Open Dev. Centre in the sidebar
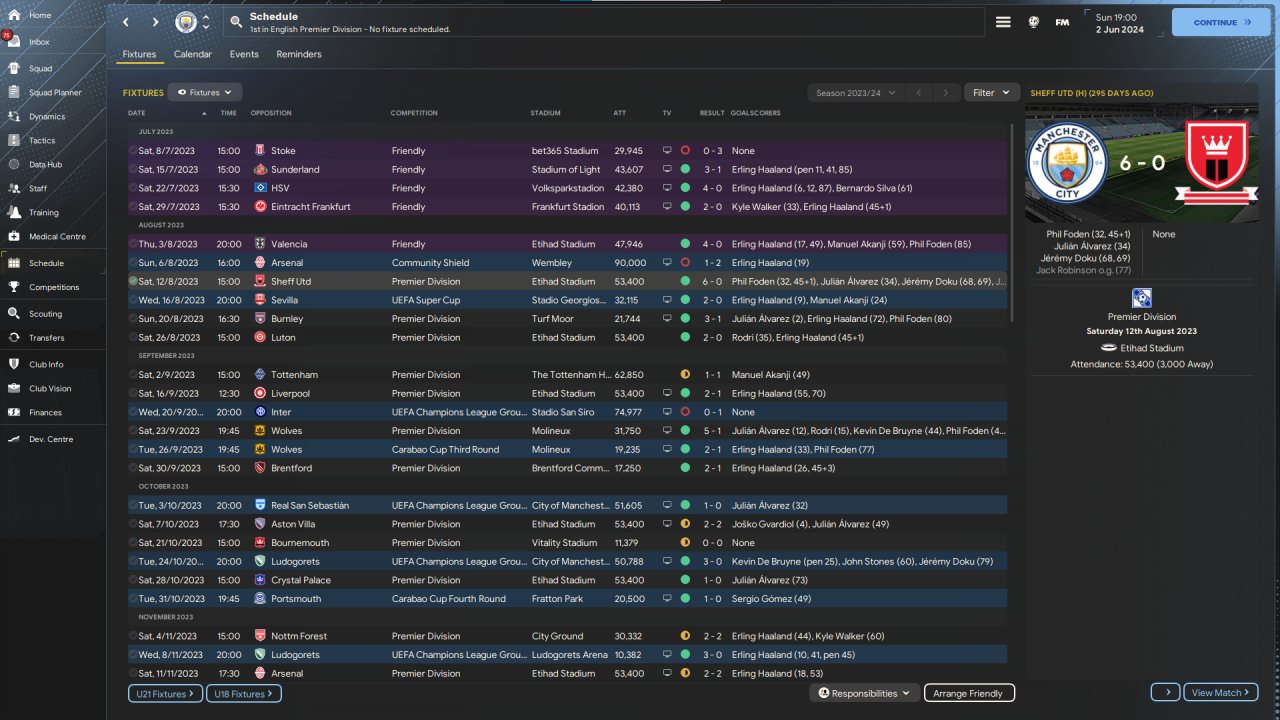 (x=53, y=440)
